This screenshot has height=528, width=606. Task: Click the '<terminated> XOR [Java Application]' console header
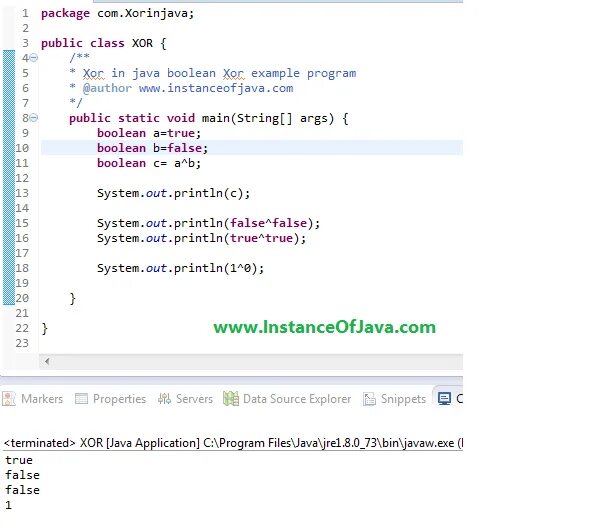(233, 443)
